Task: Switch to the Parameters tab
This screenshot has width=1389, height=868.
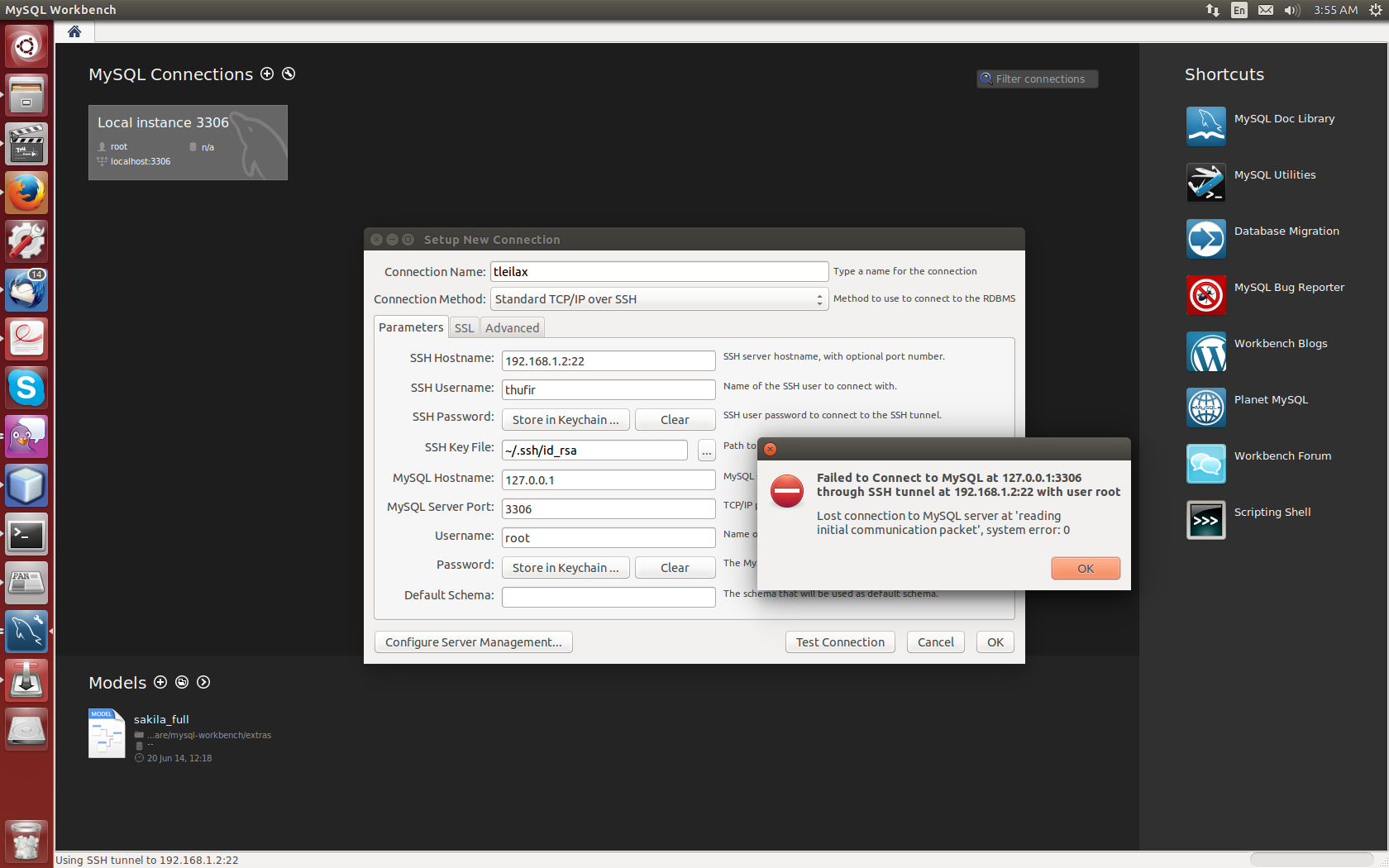Action: pyautogui.click(x=411, y=327)
